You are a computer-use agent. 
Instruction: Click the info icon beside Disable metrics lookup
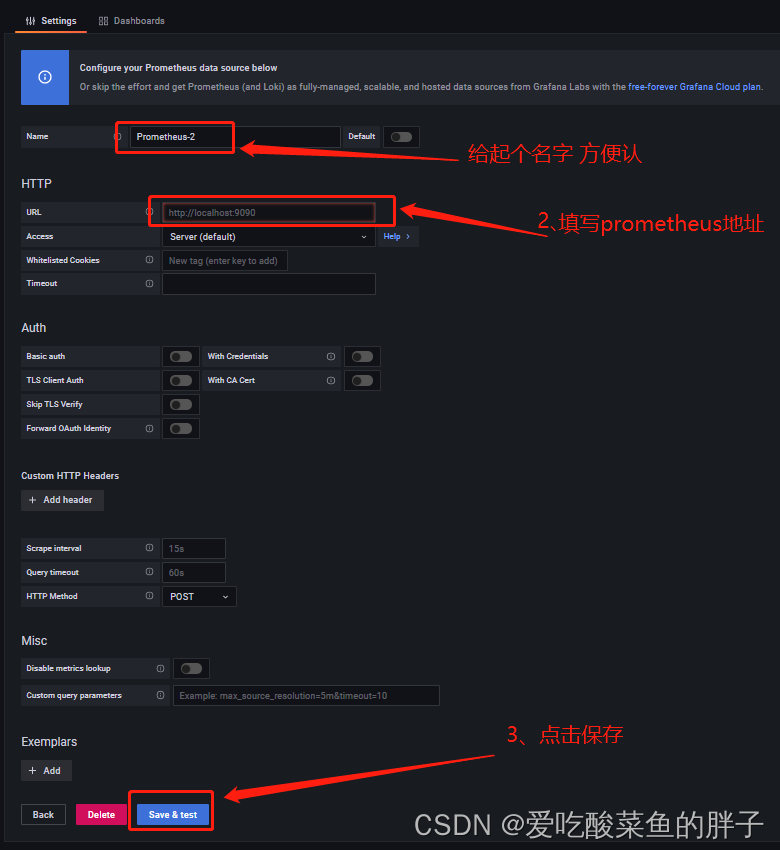160,668
